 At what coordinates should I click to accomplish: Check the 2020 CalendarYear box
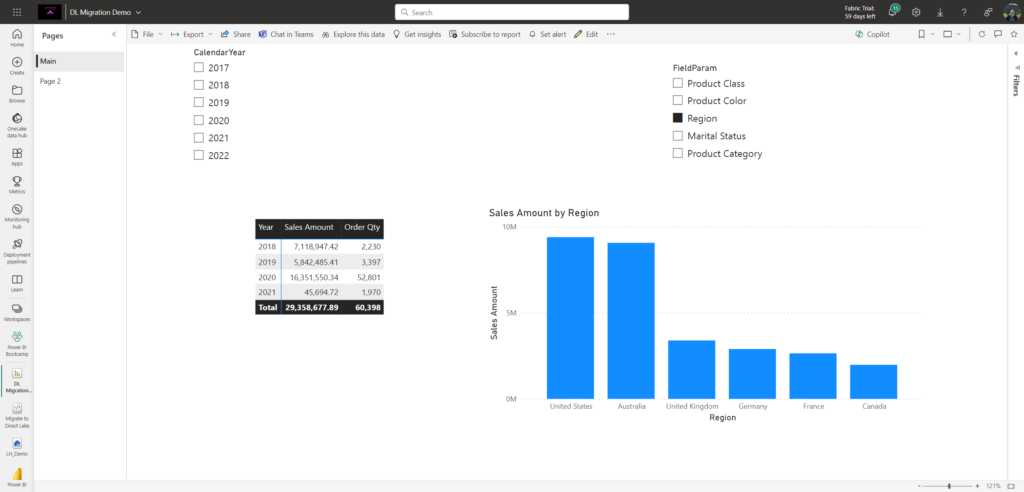click(x=199, y=120)
